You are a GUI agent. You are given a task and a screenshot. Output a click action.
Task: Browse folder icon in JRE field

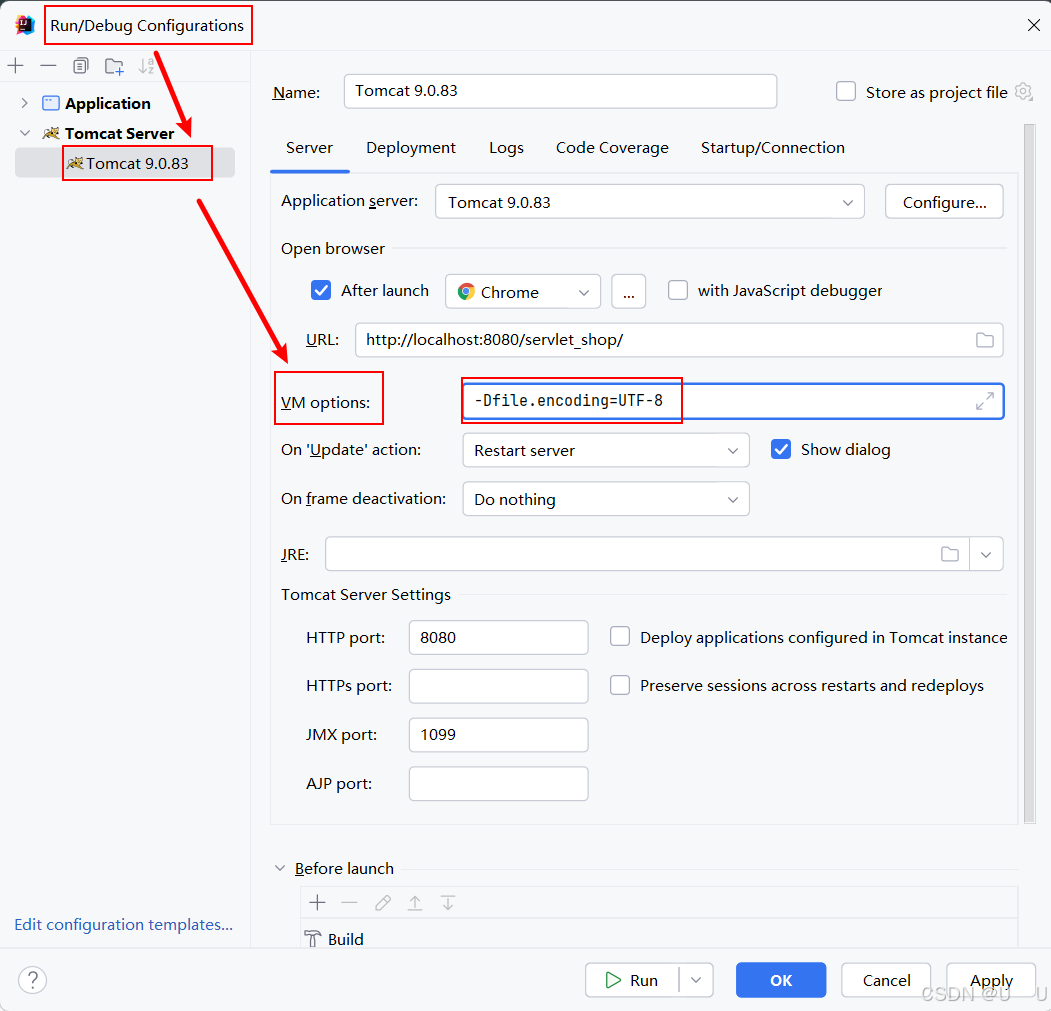[x=950, y=554]
